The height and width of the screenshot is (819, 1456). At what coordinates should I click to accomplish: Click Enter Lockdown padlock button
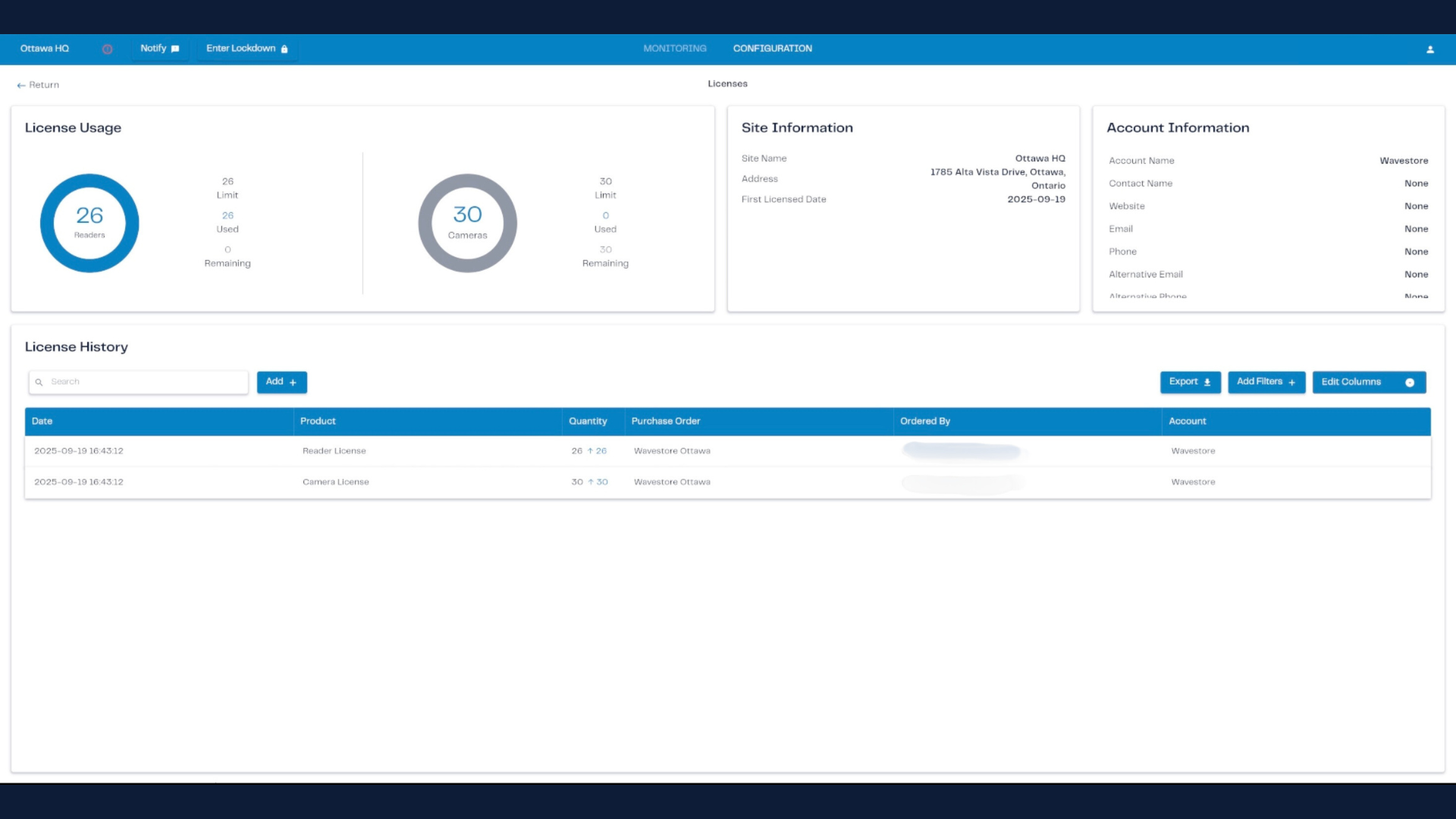(246, 49)
